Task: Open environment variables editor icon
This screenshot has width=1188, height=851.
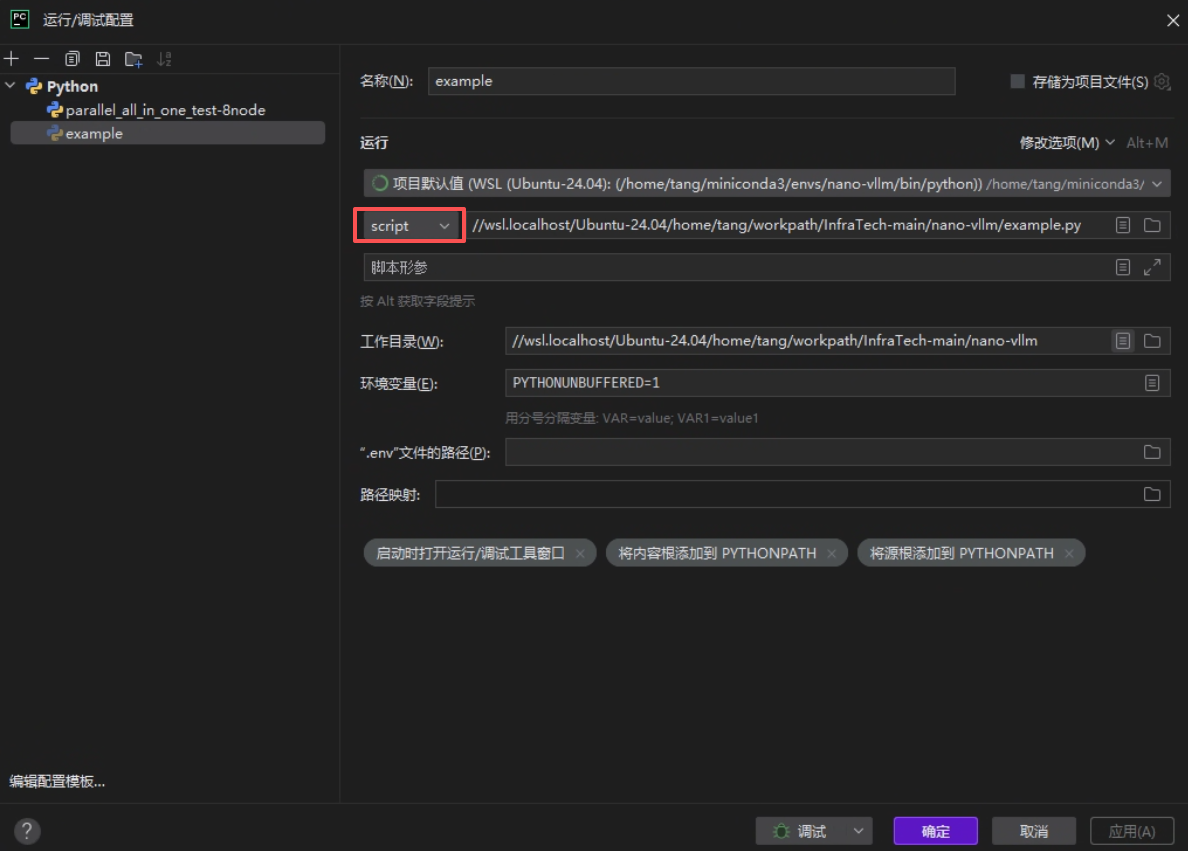Action: pyautogui.click(x=1152, y=383)
